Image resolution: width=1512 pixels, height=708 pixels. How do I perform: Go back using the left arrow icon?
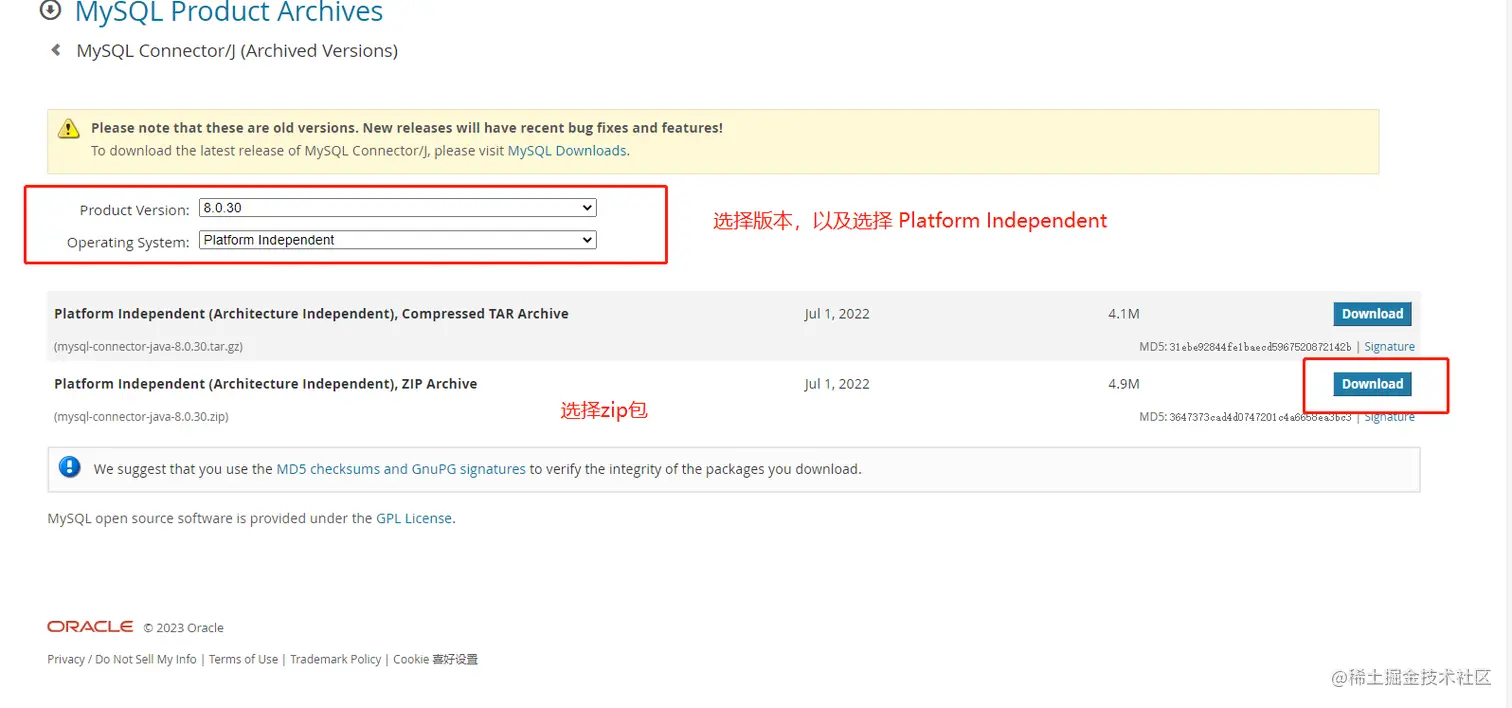[x=56, y=50]
